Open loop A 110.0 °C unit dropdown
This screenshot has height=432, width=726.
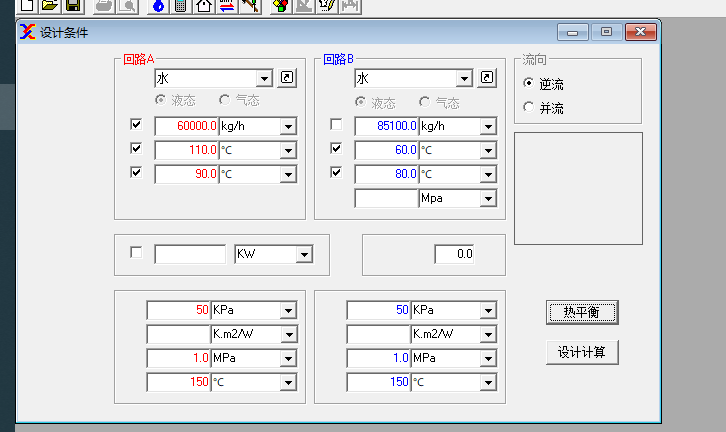pyautogui.click(x=288, y=150)
